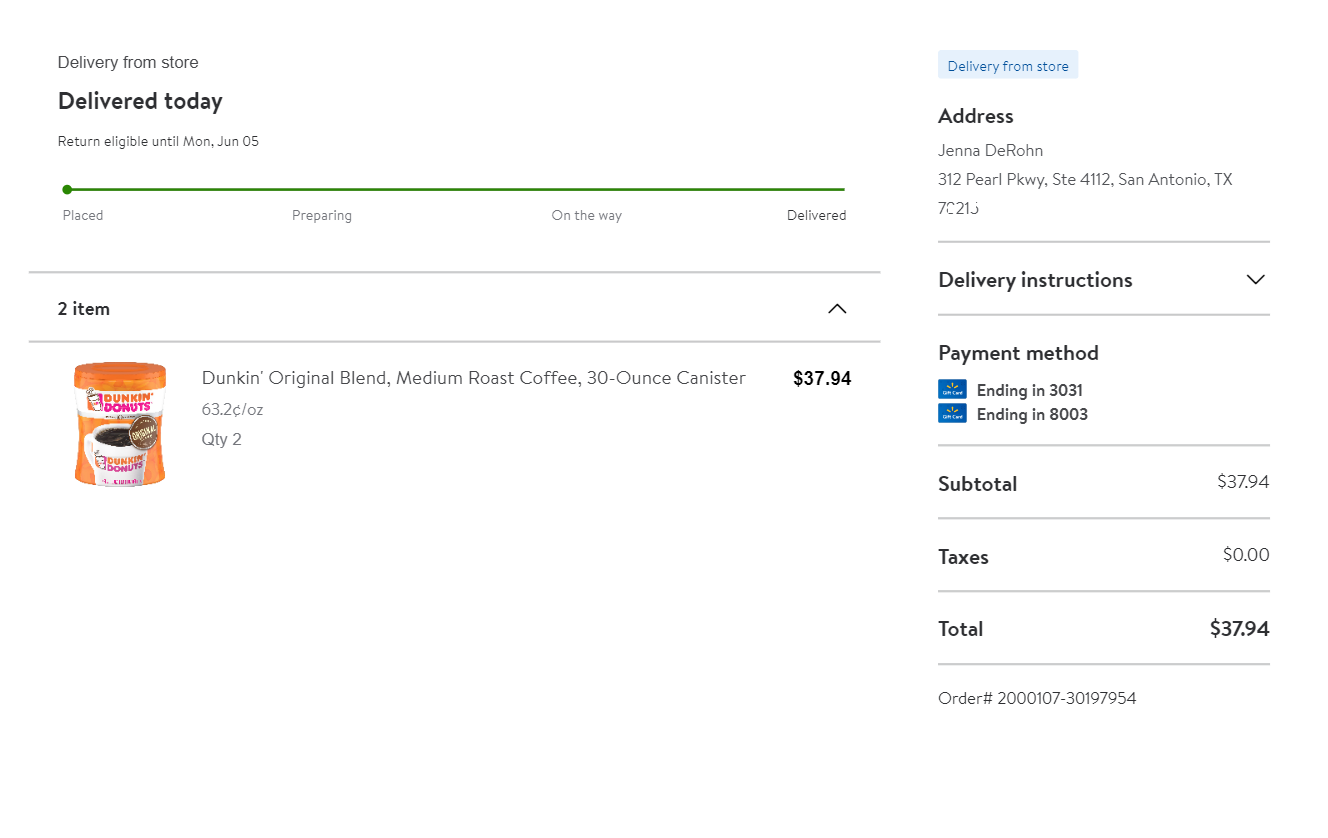This screenshot has height=838, width=1328.
Task: Expand the Delivery instructions chevron
Action: coord(1256,280)
